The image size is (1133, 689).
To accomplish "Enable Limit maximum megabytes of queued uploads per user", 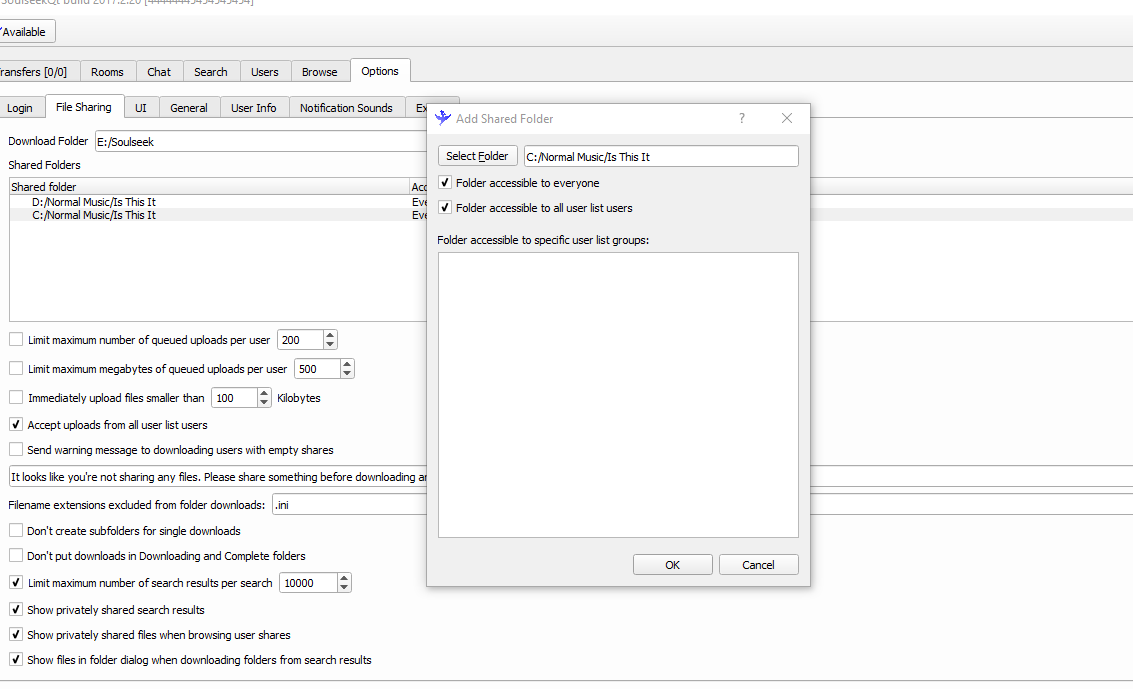I will (x=16, y=368).
